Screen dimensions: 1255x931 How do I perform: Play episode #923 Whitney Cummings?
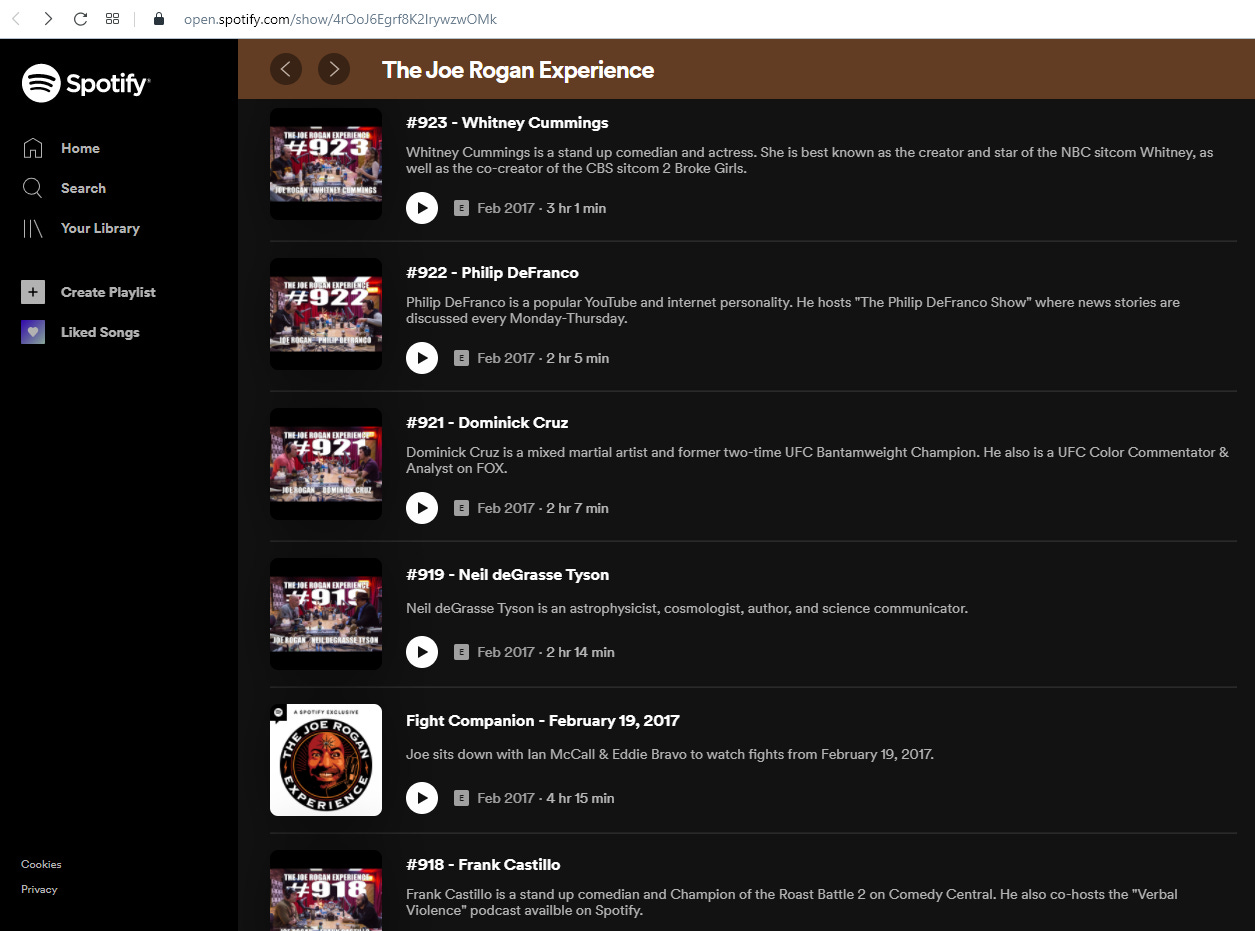[x=422, y=208]
